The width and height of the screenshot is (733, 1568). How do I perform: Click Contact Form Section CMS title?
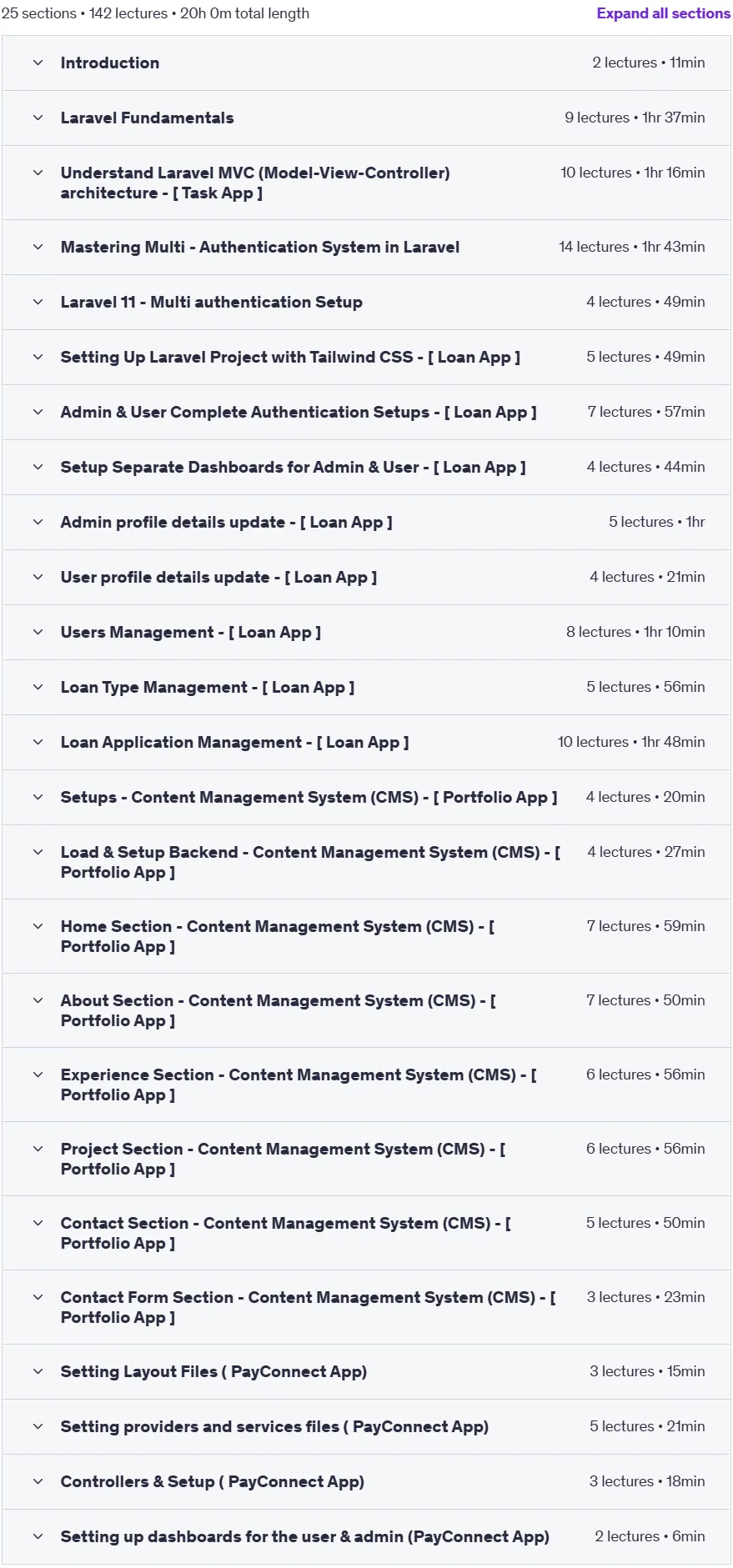(x=308, y=1307)
